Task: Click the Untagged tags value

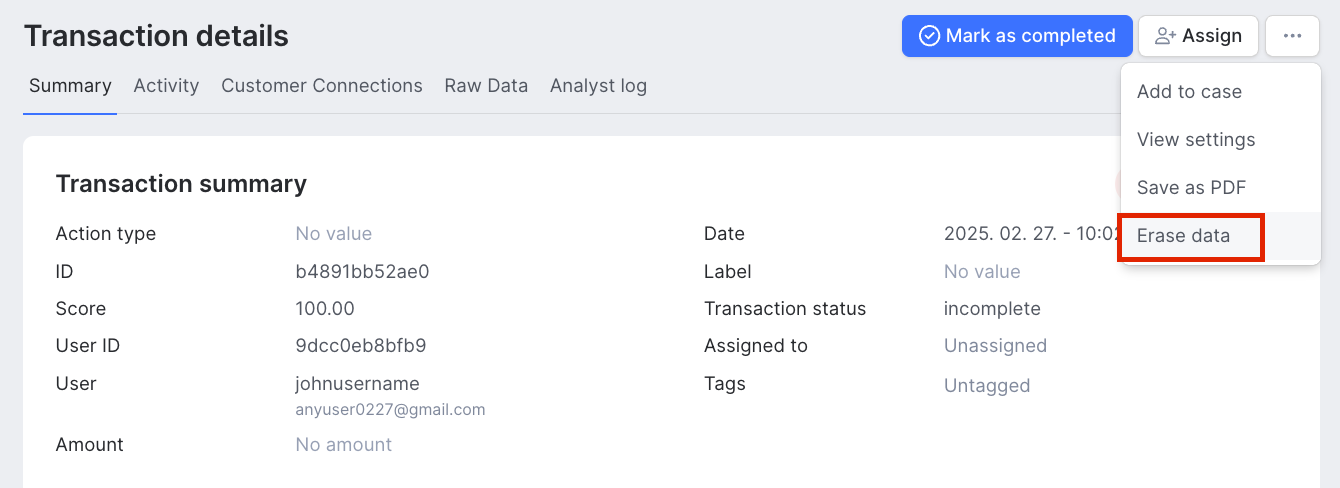Action: [x=987, y=385]
